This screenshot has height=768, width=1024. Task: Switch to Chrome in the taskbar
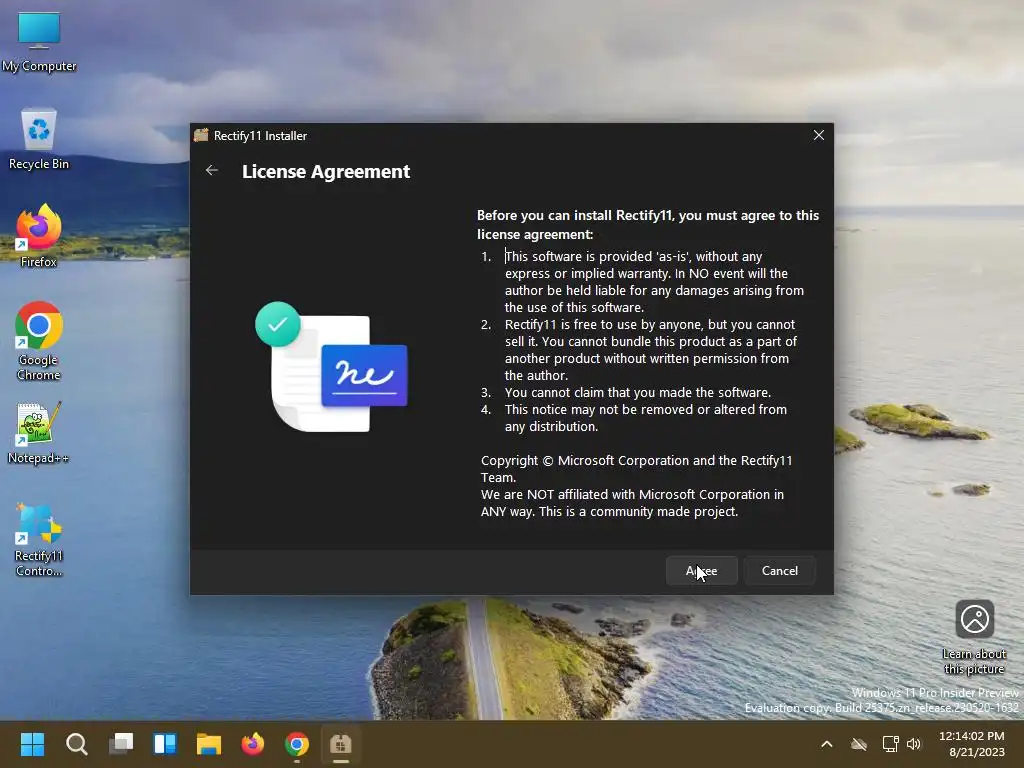296,744
